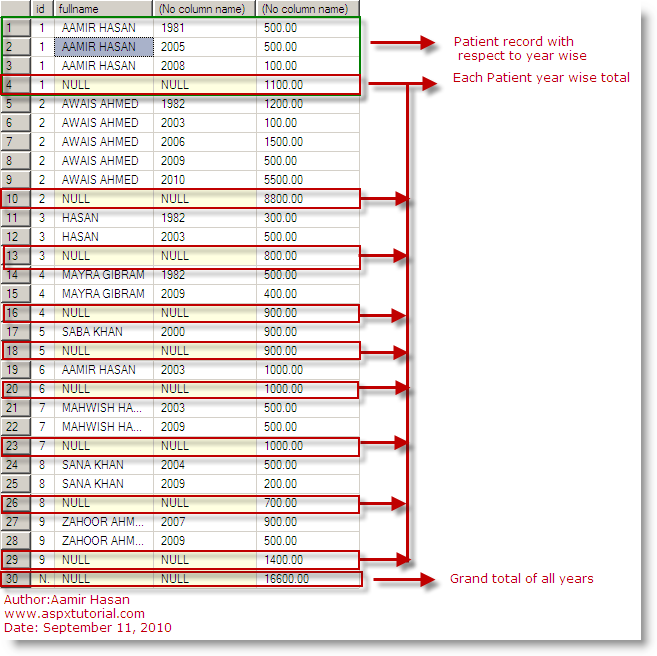Click ZAHOOR AHM... name in row 27
The image size is (657, 656).
[104, 522]
